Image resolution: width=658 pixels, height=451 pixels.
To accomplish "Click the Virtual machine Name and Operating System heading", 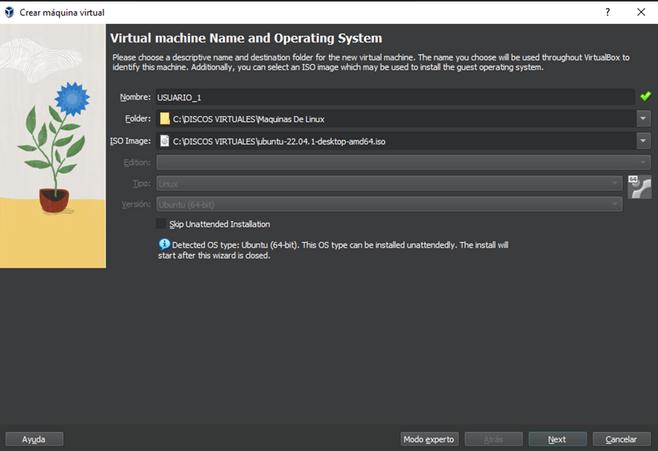I will pos(246,38).
